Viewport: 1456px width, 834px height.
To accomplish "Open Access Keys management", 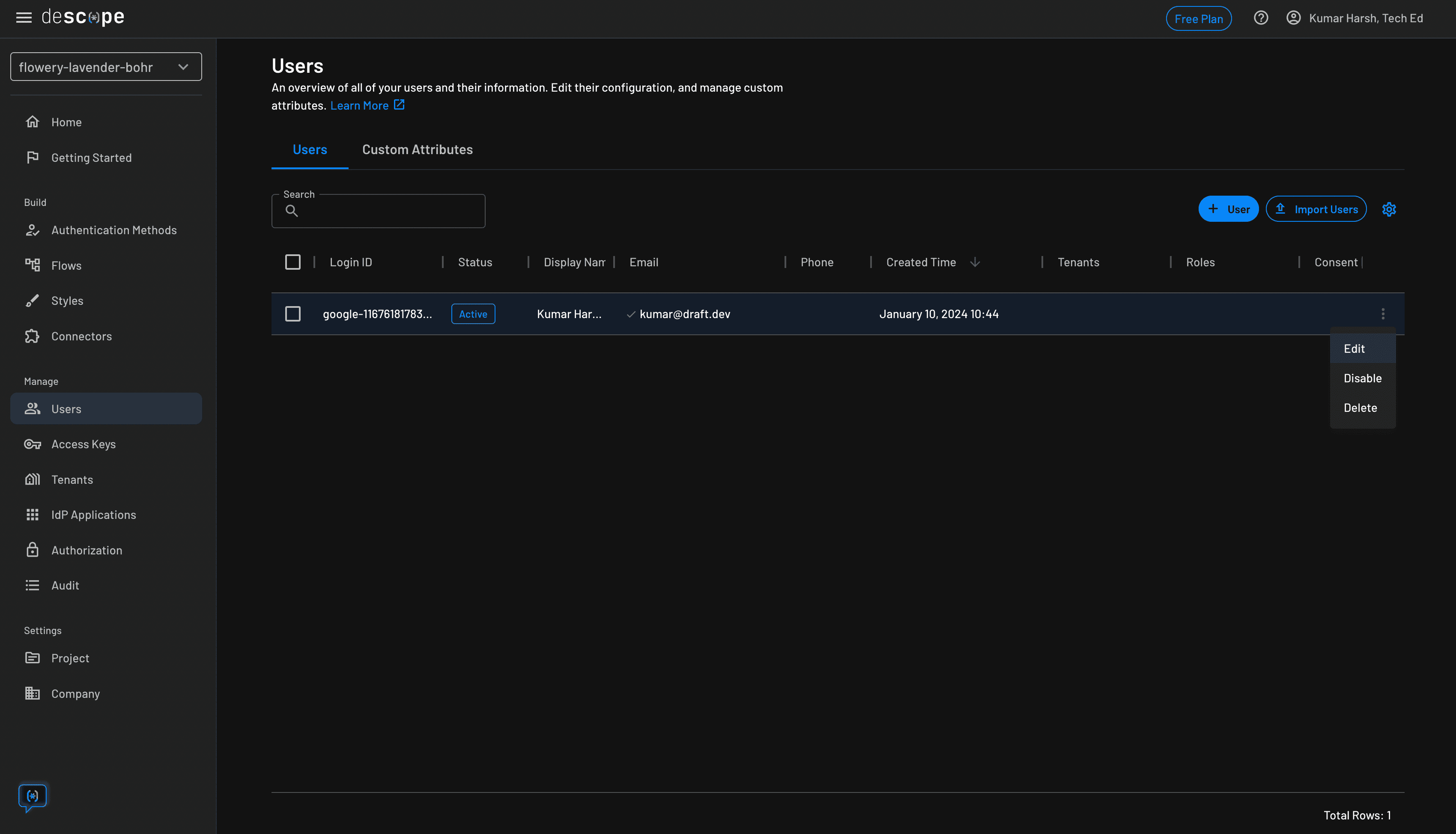I will [x=83, y=444].
